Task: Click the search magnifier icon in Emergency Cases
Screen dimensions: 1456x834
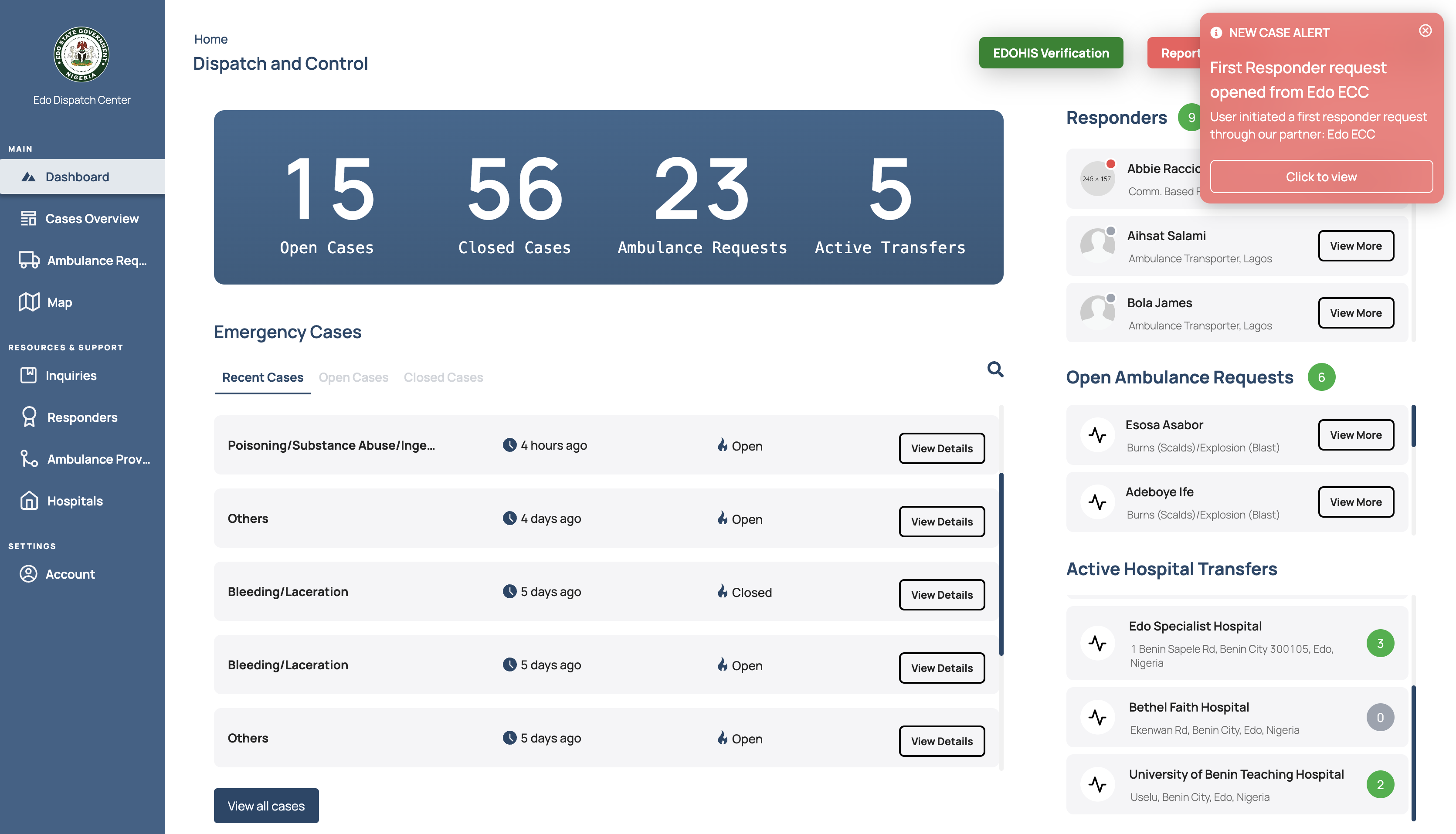Action: [x=995, y=370]
